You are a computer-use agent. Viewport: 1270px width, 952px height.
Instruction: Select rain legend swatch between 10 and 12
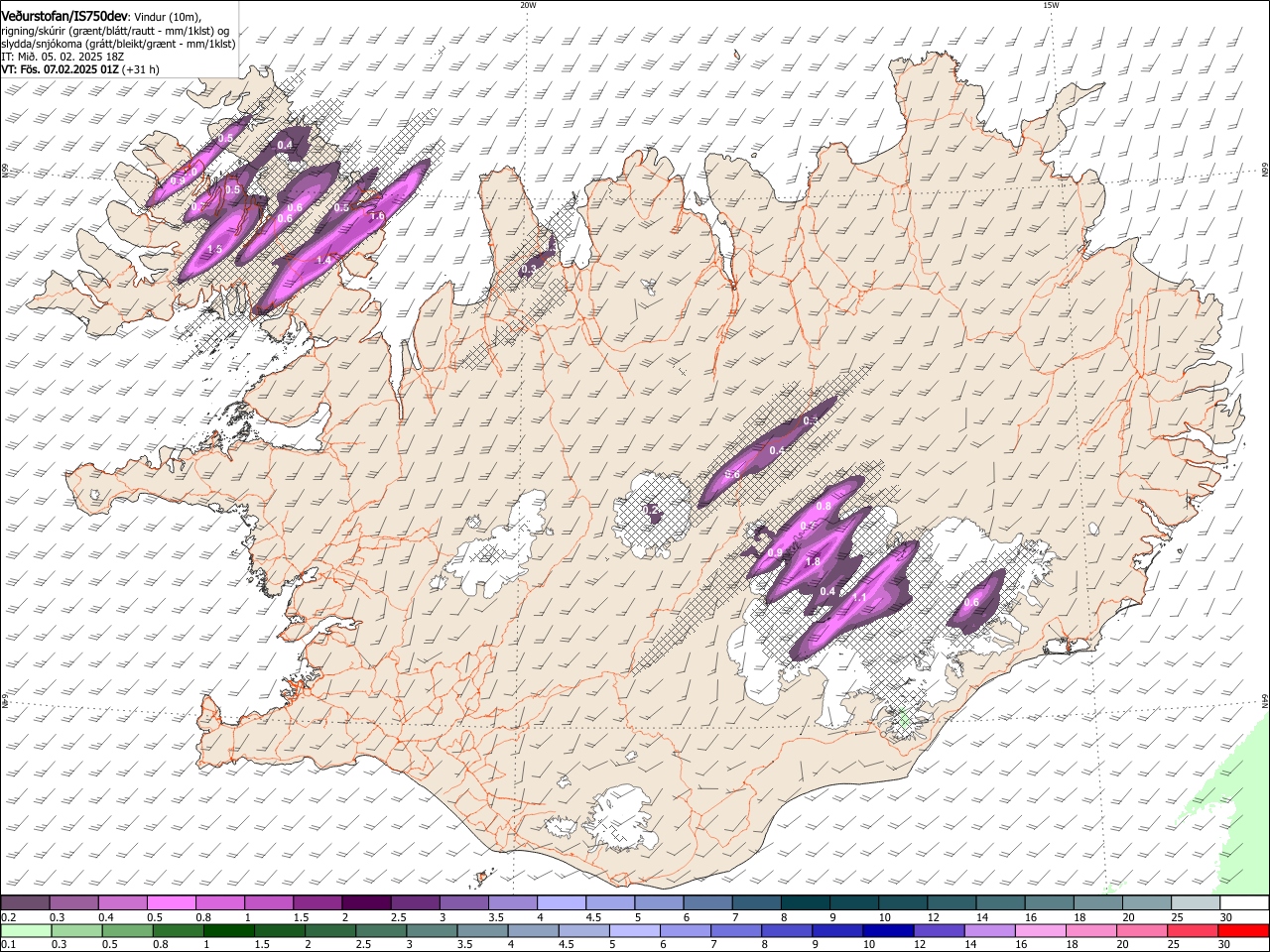click(888, 930)
